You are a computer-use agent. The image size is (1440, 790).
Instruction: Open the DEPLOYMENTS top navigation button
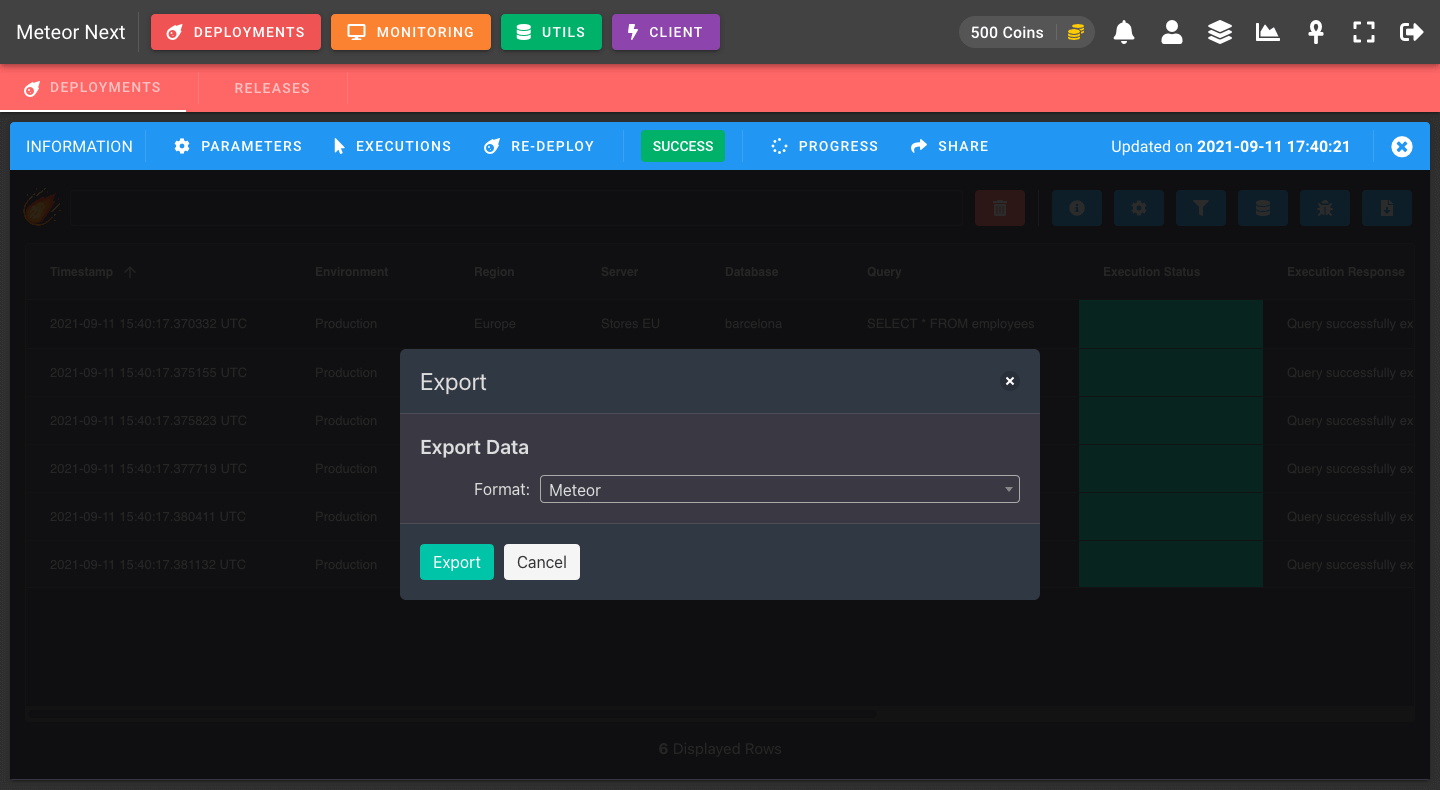(236, 32)
